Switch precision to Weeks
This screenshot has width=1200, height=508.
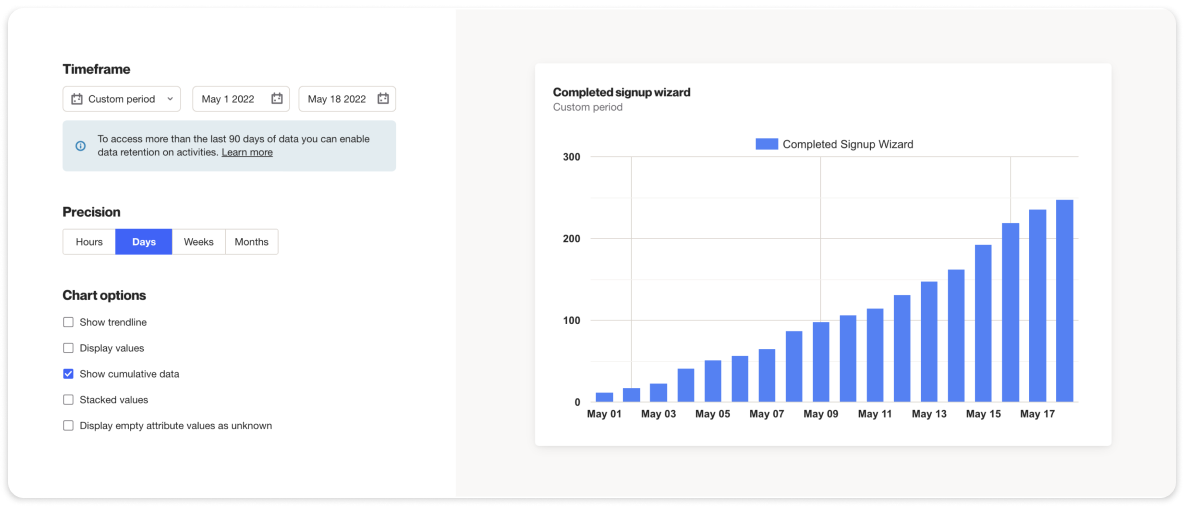(x=198, y=242)
